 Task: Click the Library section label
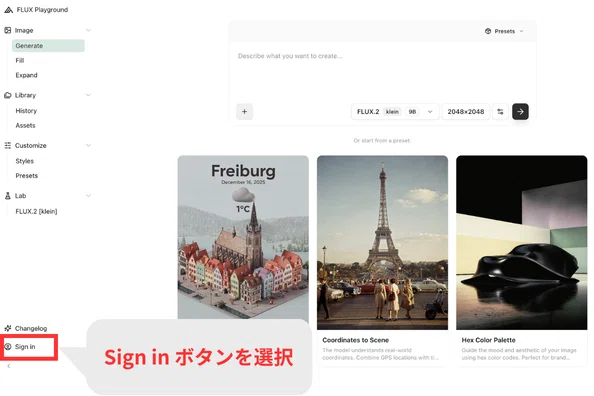point(25,95)
